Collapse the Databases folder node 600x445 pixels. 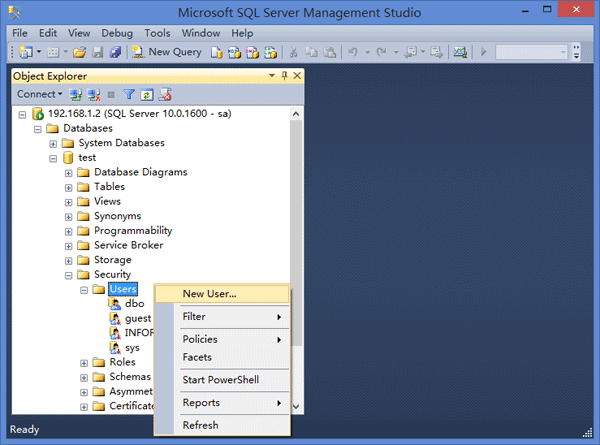pyautogui.click(x=38, y=129)
